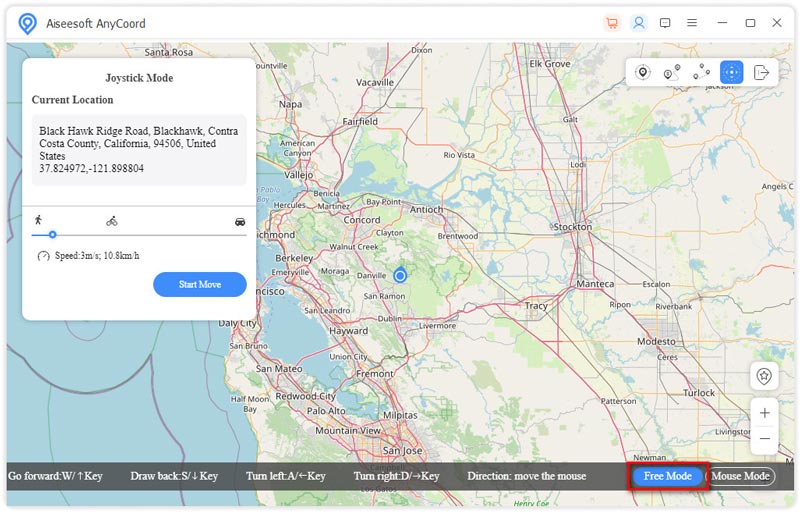Screen dimensions: 800x512
Task: Select Joystick Mode target icon
Action: click(x=731, y=72)
